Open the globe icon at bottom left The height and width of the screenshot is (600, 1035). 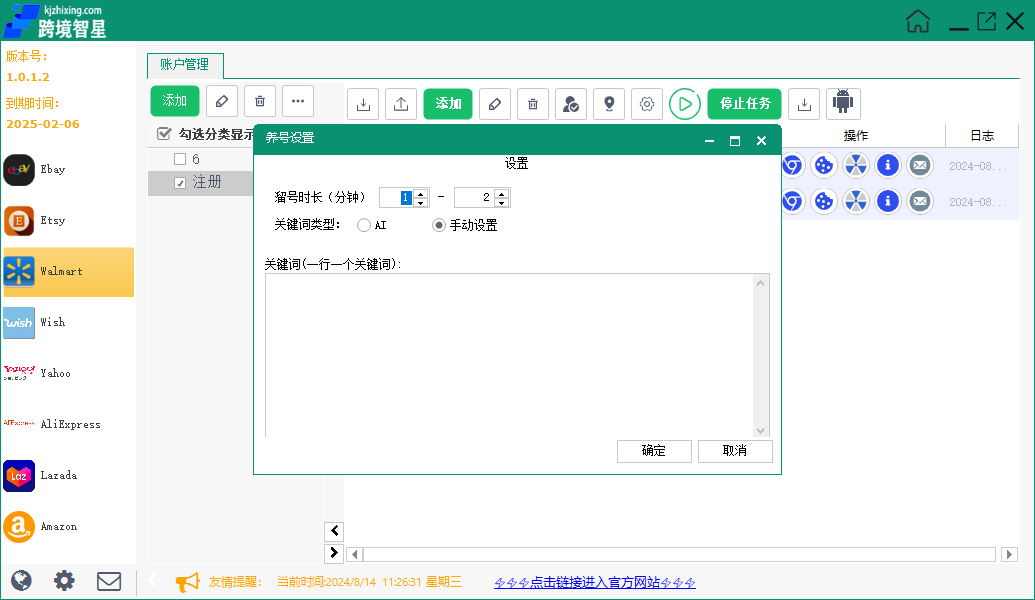pyautogui.click(x=21, y=581)
